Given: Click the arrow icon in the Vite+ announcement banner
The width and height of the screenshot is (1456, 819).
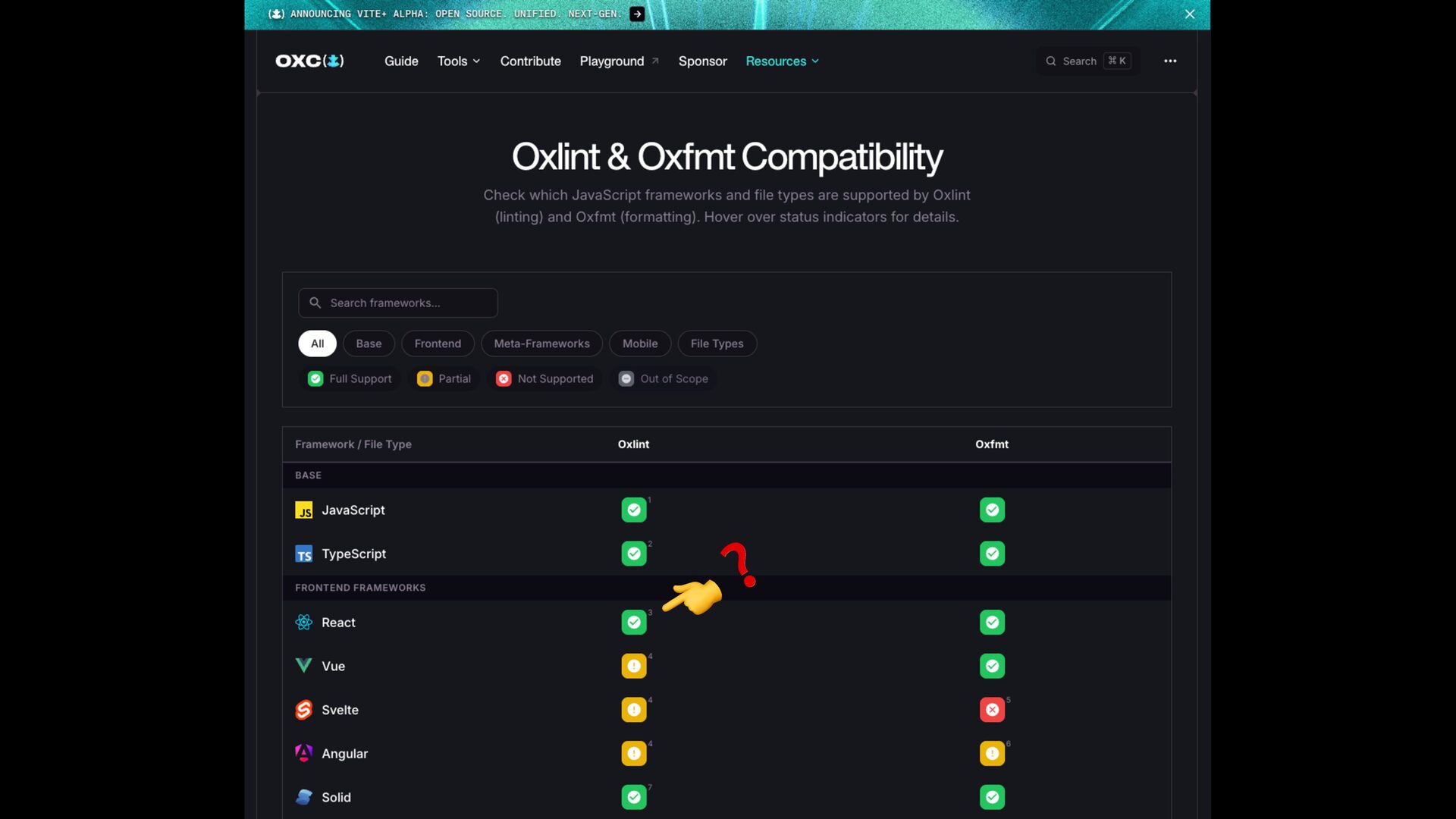Looking at the screenshot, I should point(637,14).
